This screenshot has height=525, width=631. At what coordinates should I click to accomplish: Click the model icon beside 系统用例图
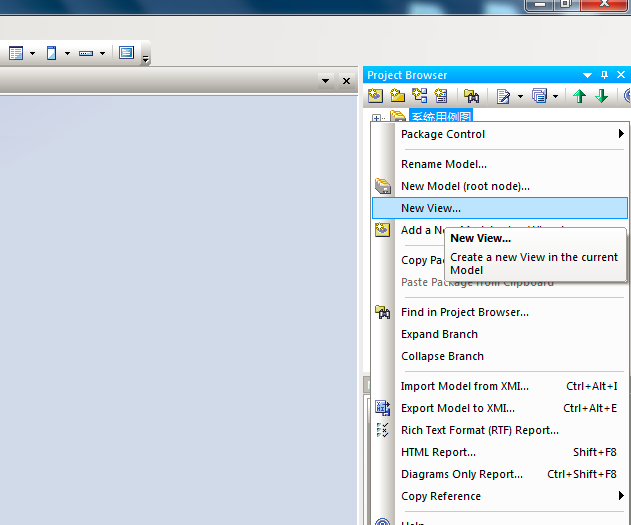pos(398,116)
